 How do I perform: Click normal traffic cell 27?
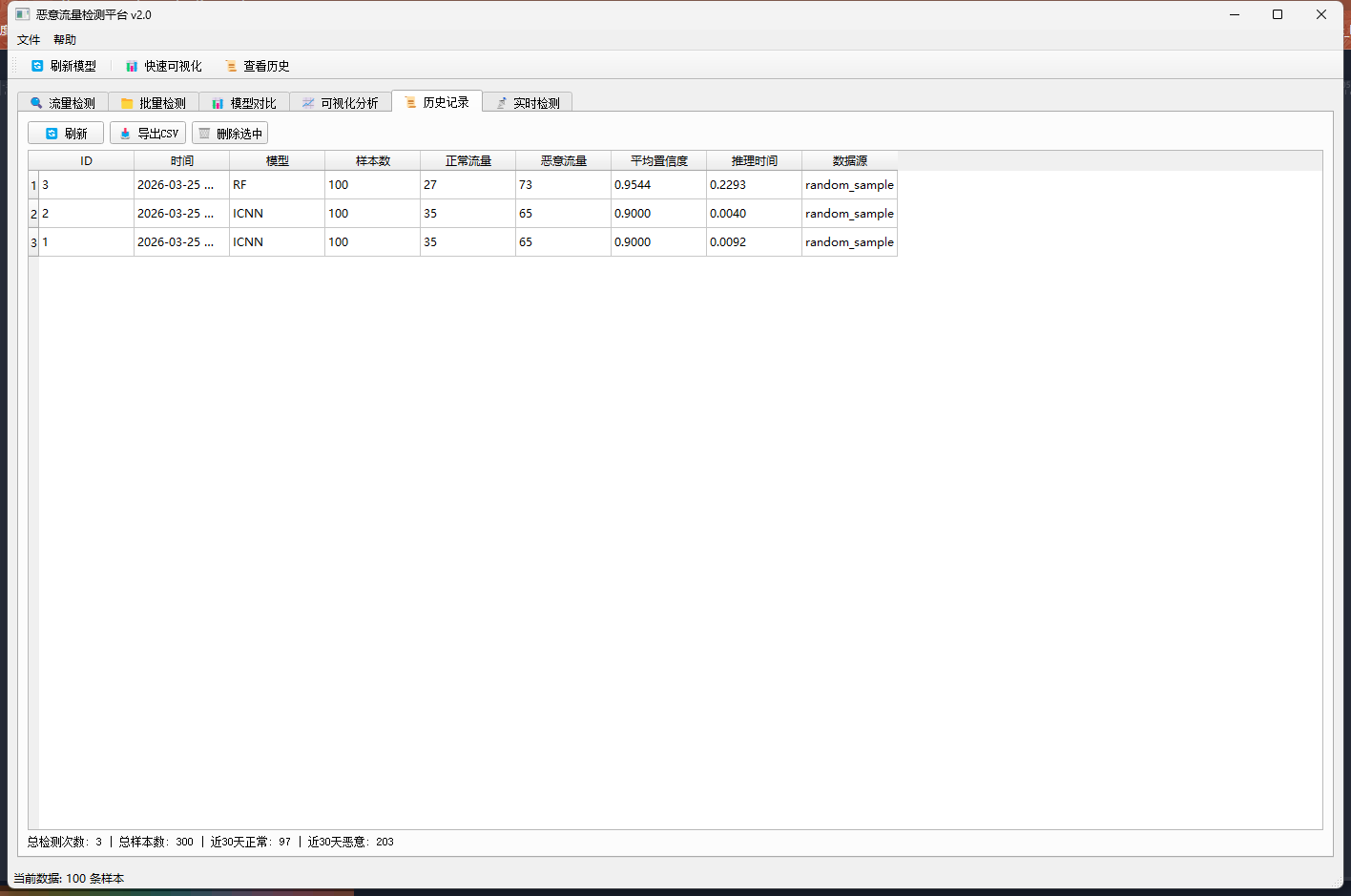pyautogui.click(x=468, y=185)
